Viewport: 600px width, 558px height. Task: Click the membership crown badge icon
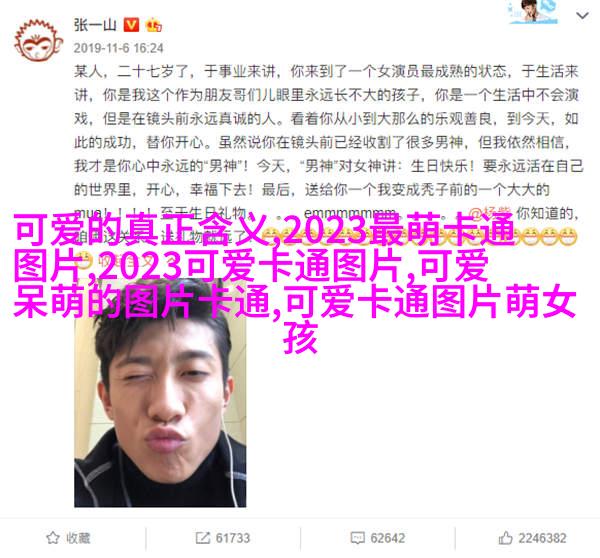coord(153,26)
